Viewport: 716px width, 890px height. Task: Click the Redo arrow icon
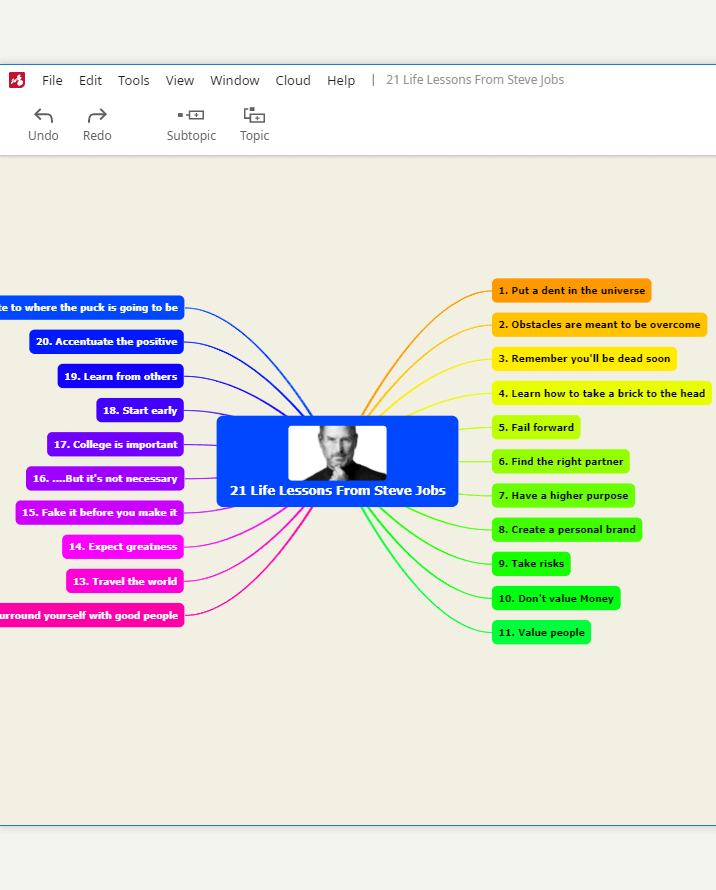pyautogui.click(x=97, y=115)
